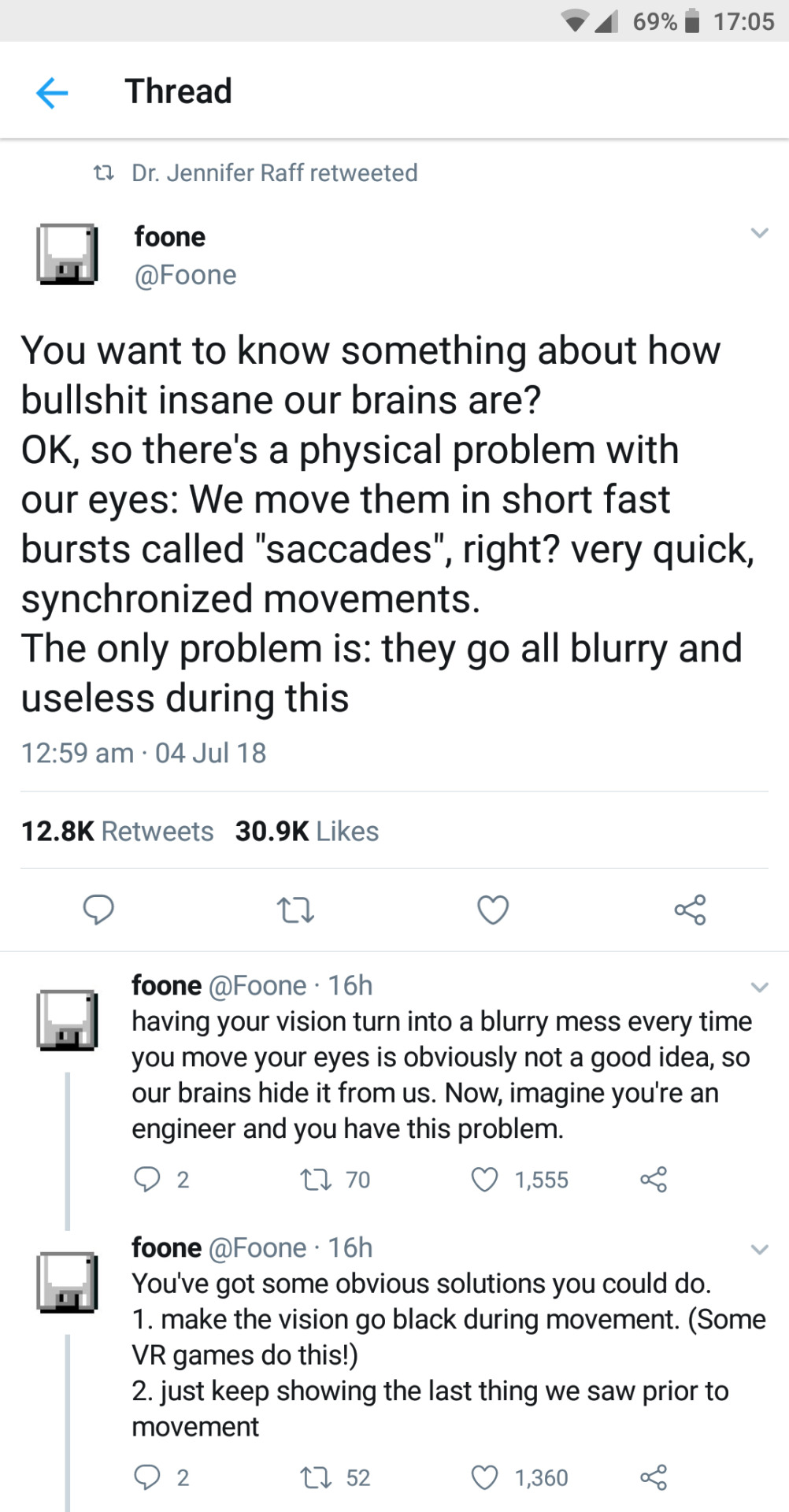
Task: Reply to the main saccades tweet
Action: [99, 910]
